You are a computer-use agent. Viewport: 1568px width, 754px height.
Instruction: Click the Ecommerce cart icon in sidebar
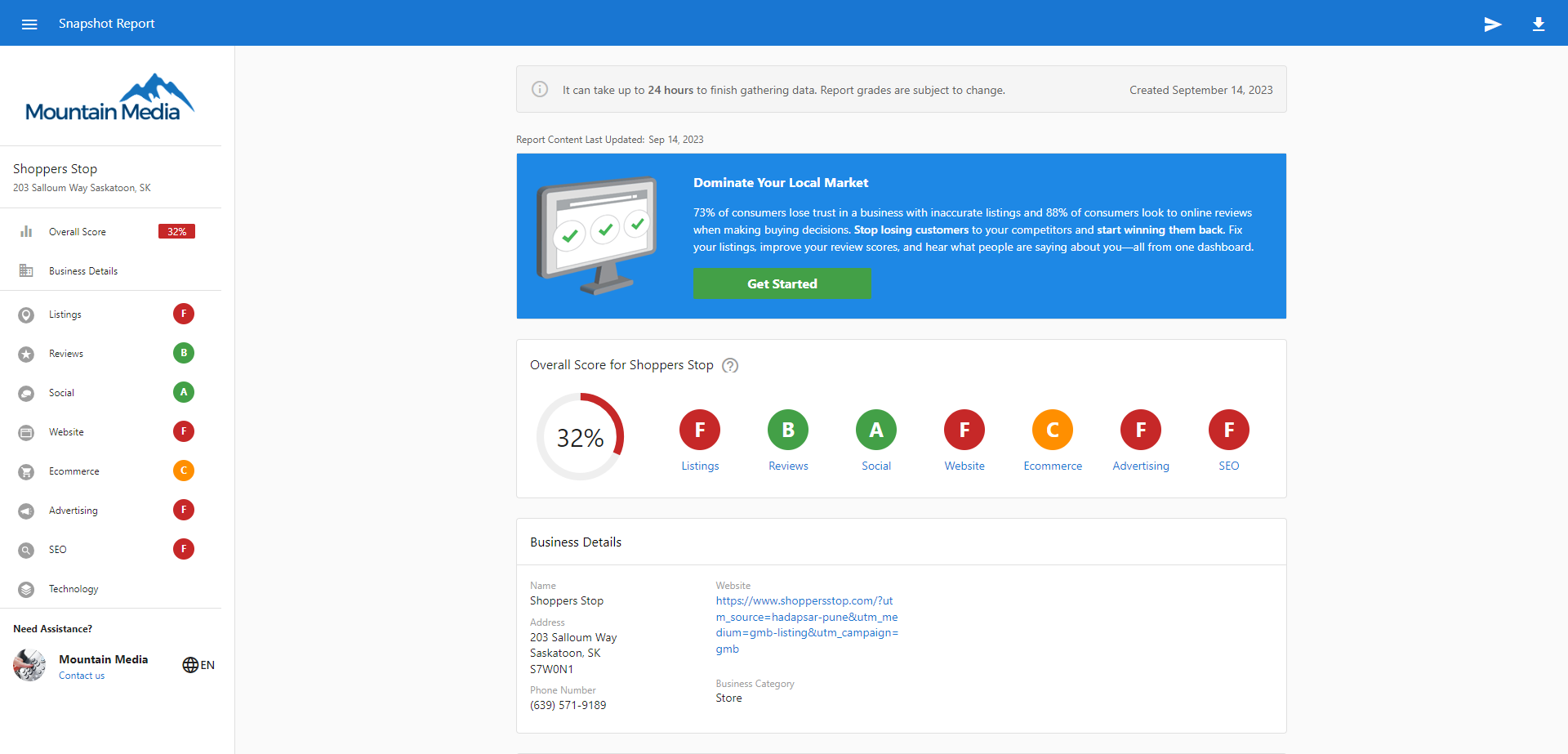click(26, 471)
